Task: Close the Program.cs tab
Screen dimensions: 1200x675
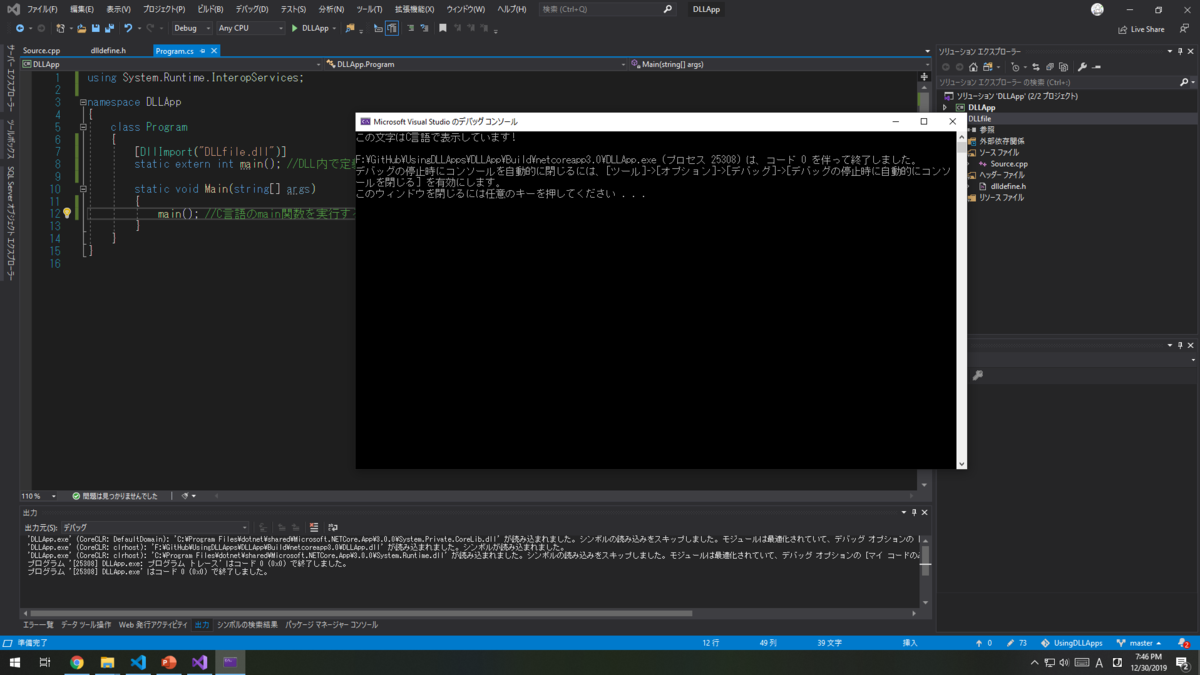Action: (214, 50)
